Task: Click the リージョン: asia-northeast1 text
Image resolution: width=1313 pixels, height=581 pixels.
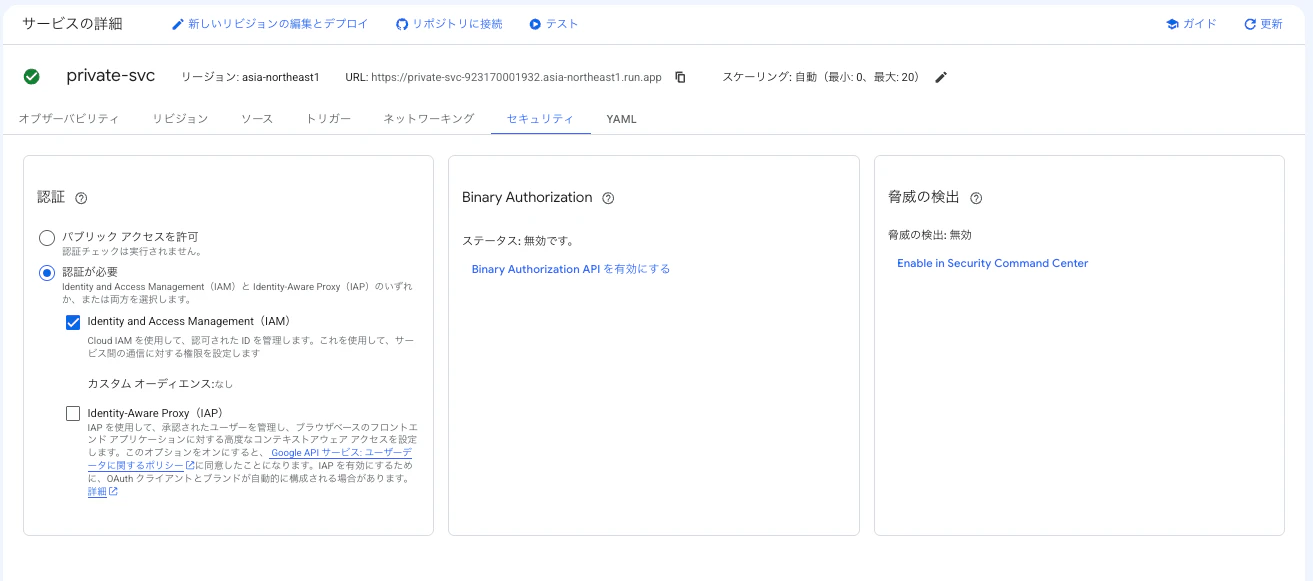Action: [250, 77]
